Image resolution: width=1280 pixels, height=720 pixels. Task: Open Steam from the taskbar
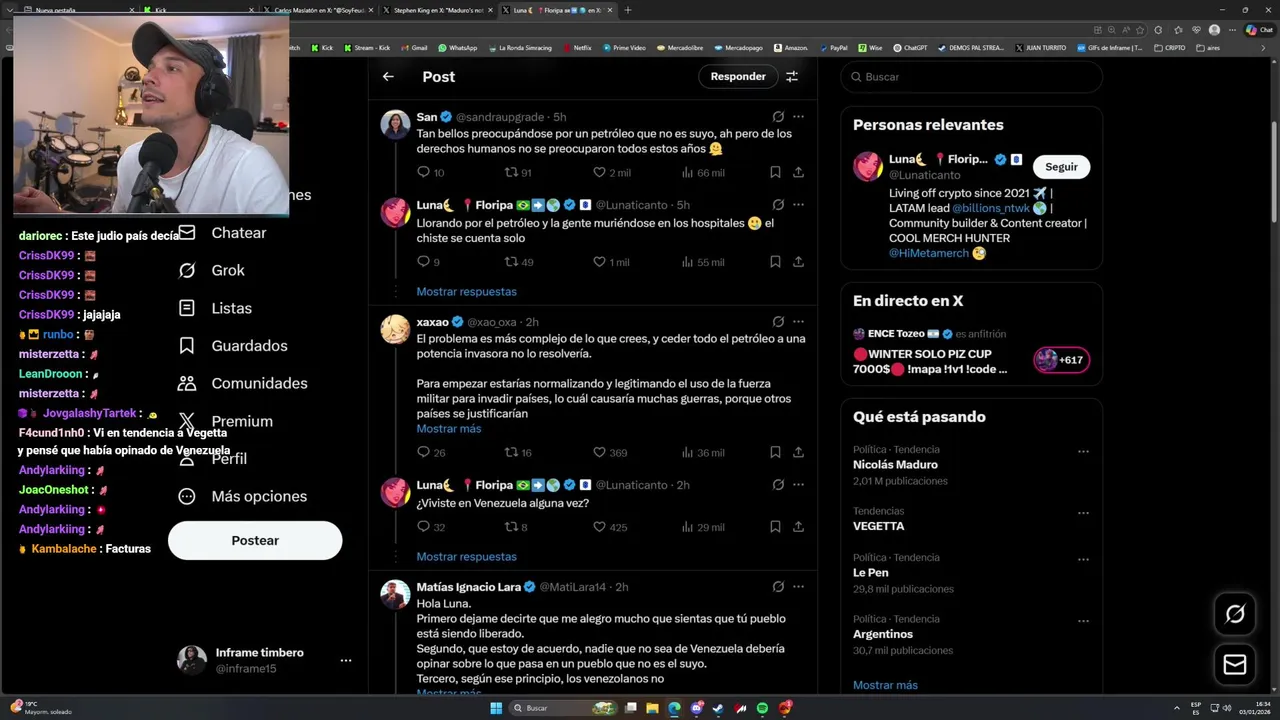pos(718,708)
